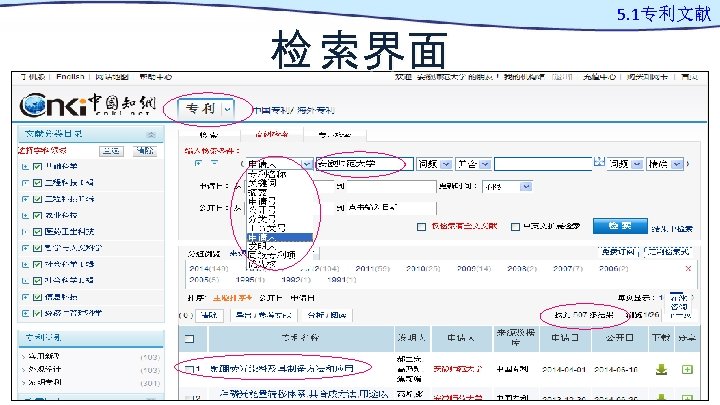This screenshot has width=720, height=405.
Task: Expand the 社会科学Ⅰ辑 tree node
Action: coord(25,264)
